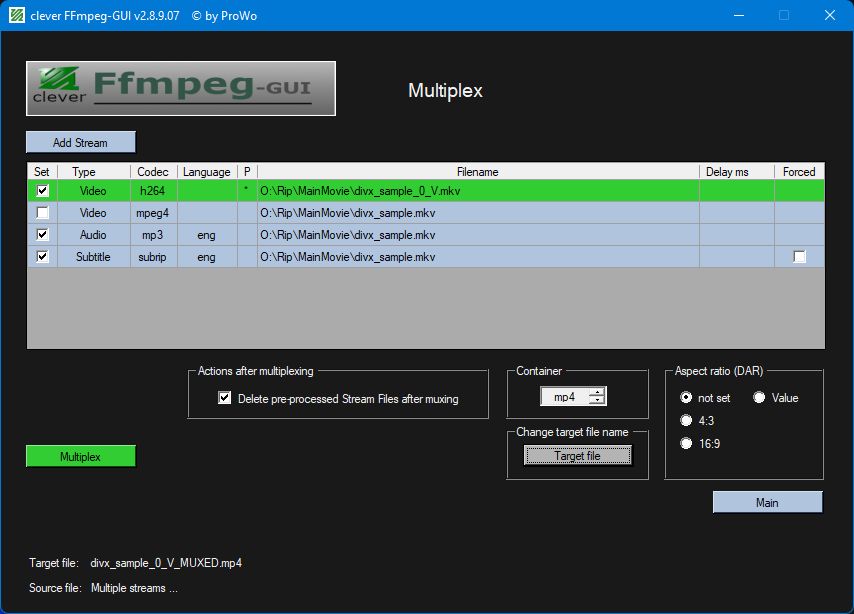Click the app icon in title bar
This screenshot has height=614, width=854.
(x=16, y=15)
